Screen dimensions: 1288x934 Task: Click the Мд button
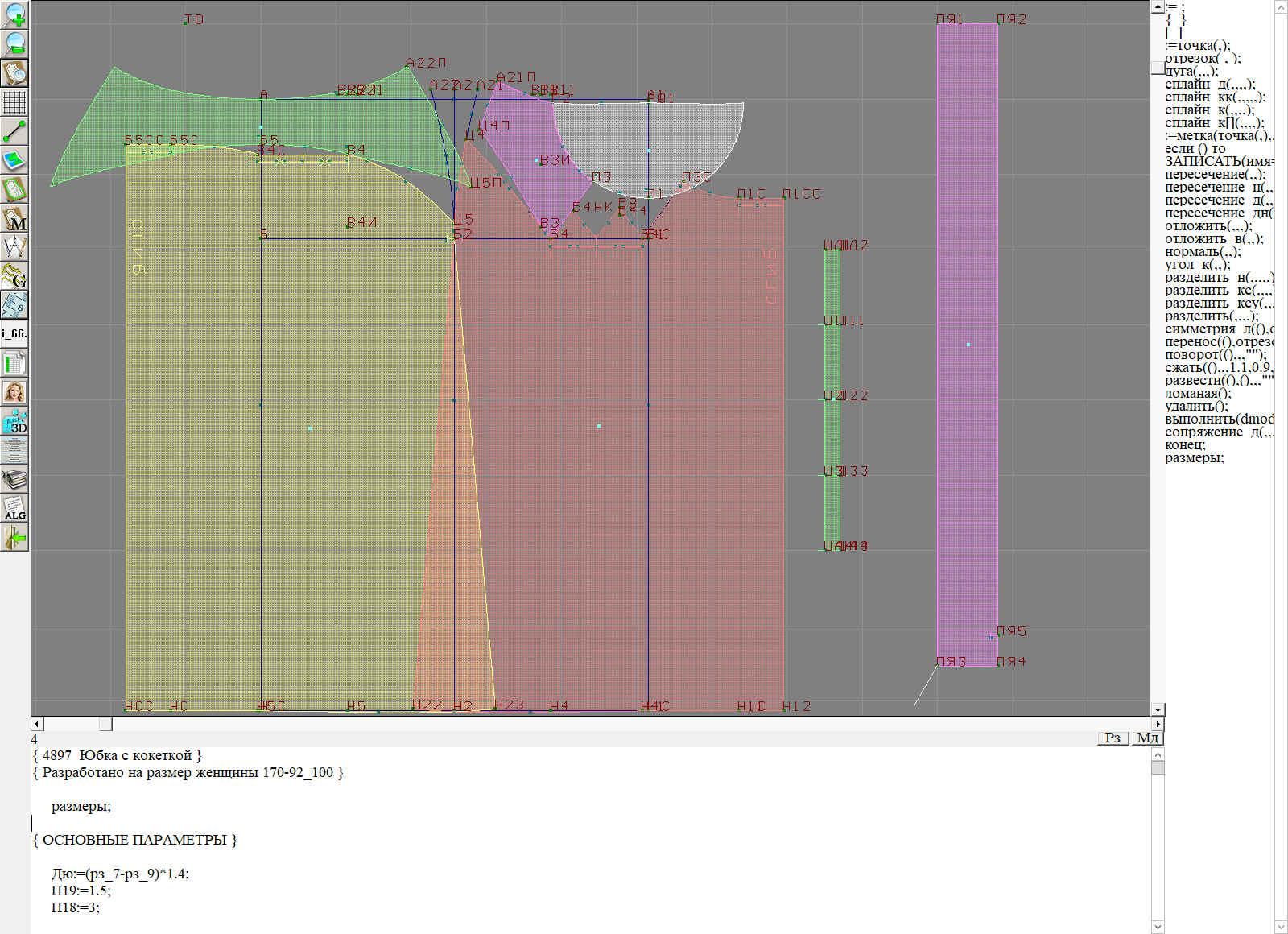[1147, 738]
